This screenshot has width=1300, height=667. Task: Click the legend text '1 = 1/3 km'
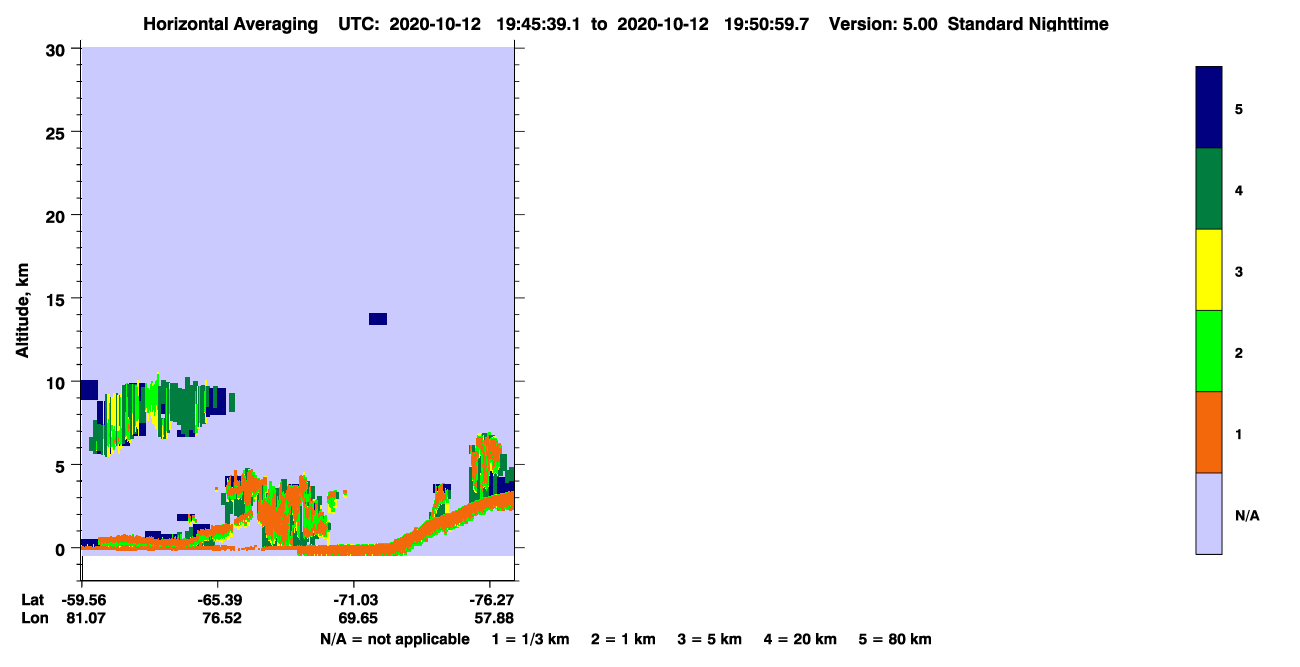tap(530, 640)
